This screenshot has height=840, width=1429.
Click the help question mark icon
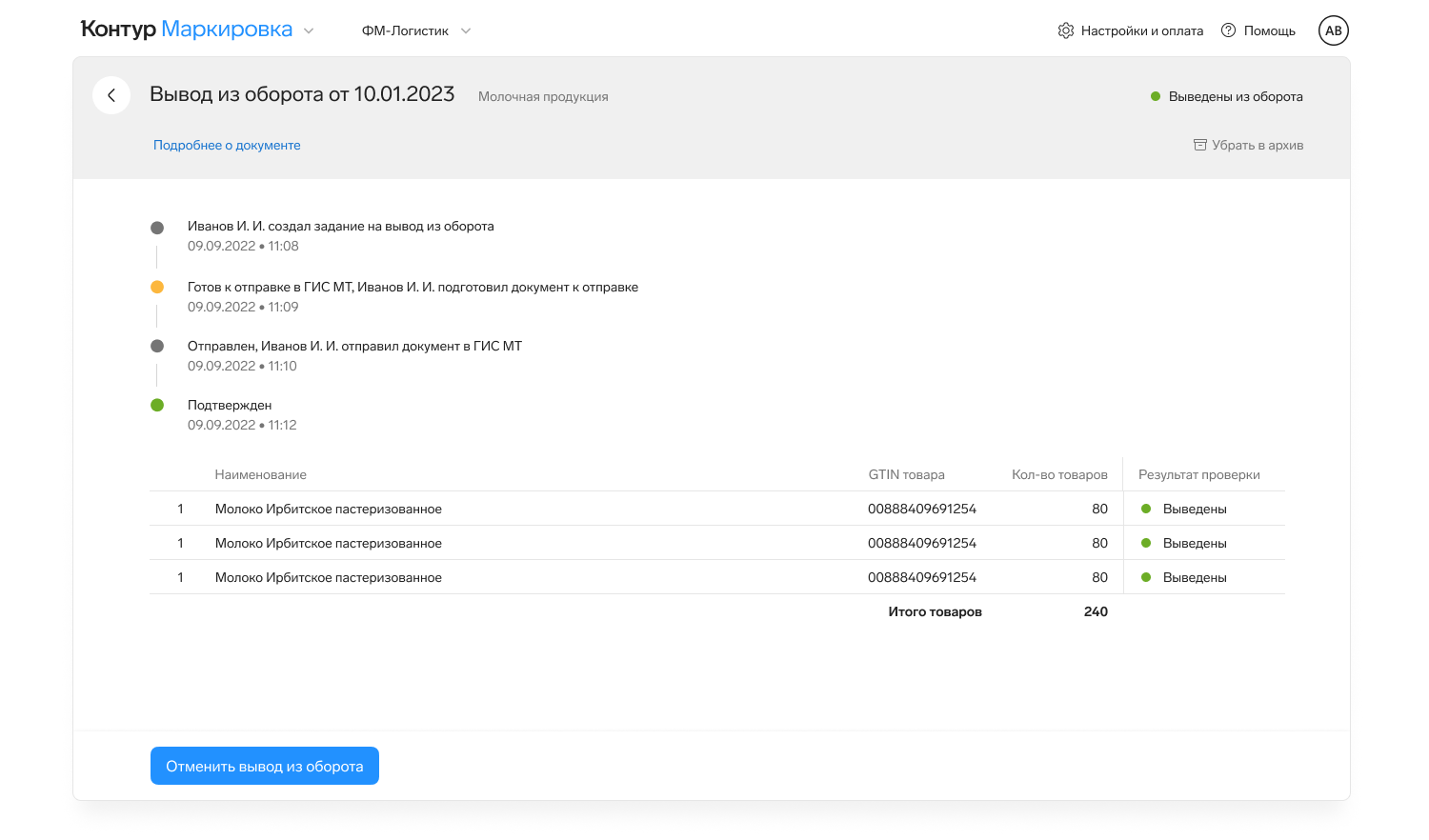click(1228, 30)
